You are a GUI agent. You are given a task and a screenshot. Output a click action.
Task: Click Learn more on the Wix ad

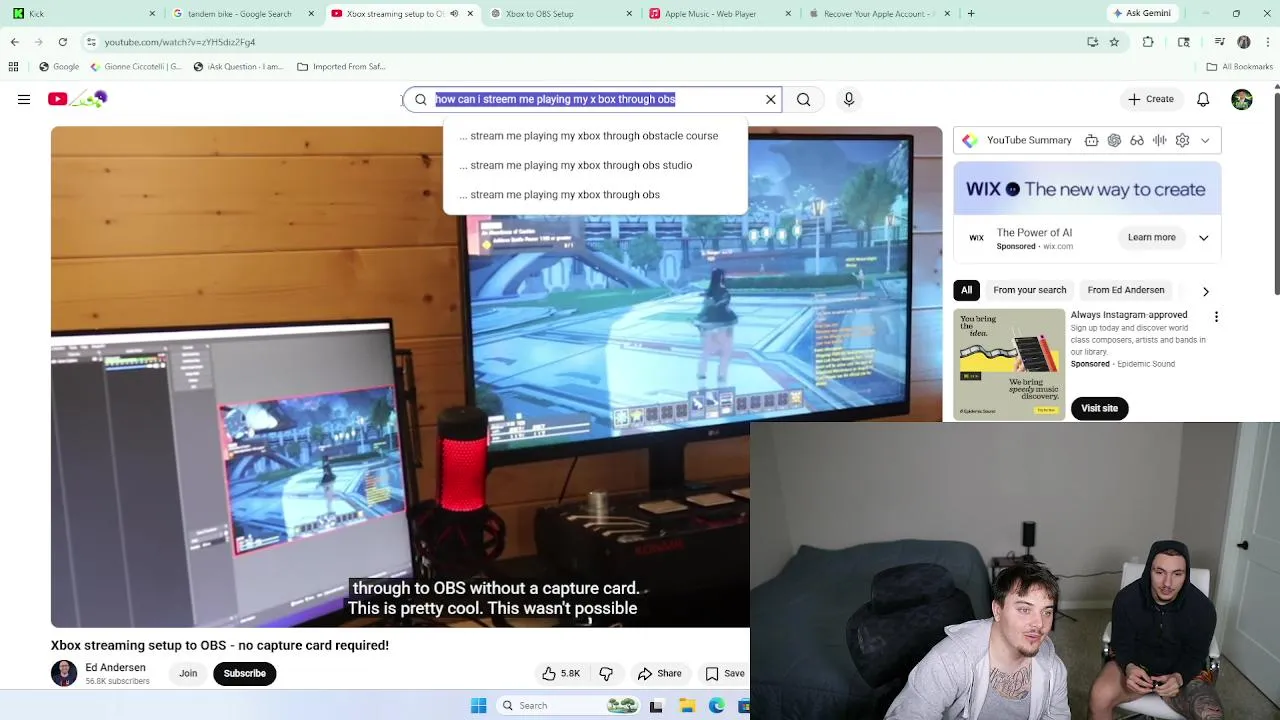tap(1152, 238)
